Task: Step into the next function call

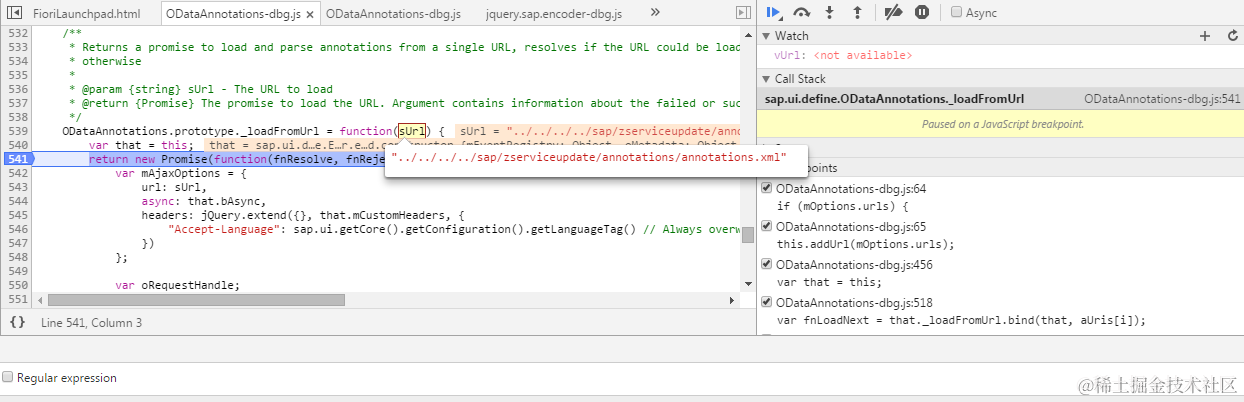Action: click(x=829, y=13)
